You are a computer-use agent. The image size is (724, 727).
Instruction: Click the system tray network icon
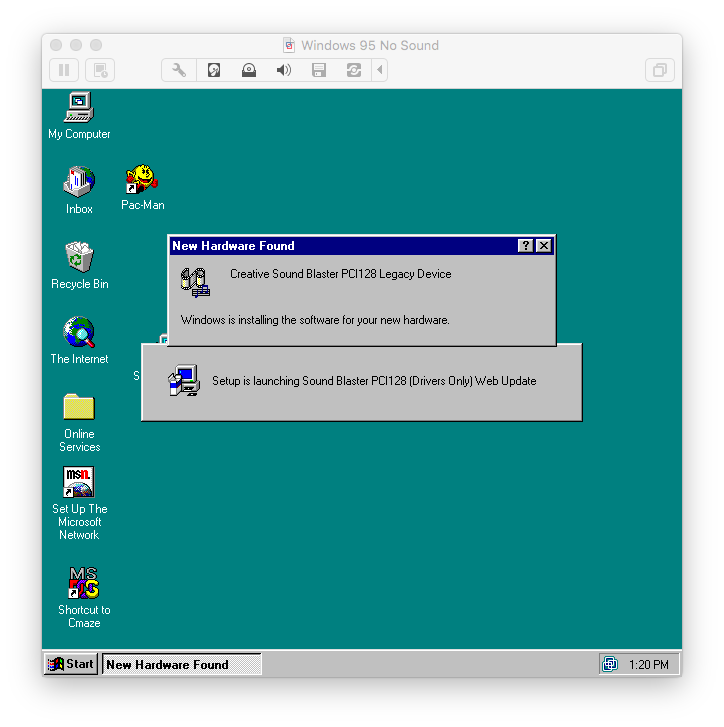click(x=609, y=664)
